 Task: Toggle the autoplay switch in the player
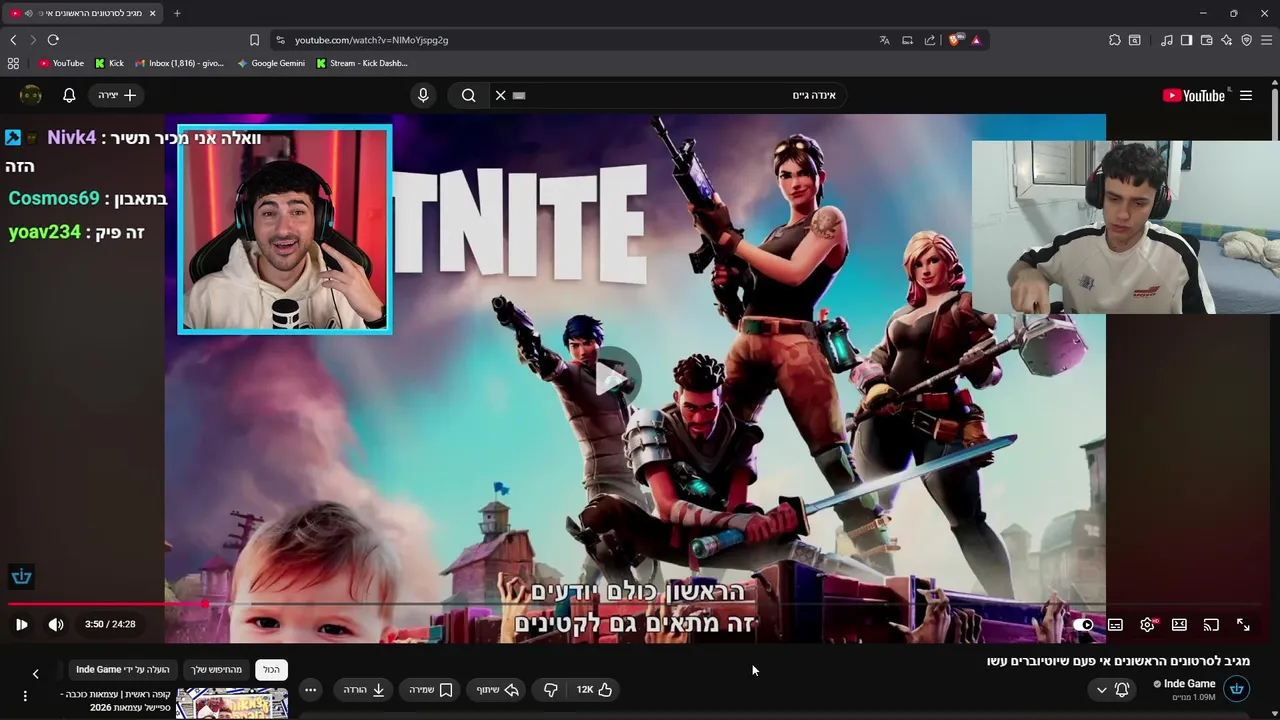[x=1083, y=624]
